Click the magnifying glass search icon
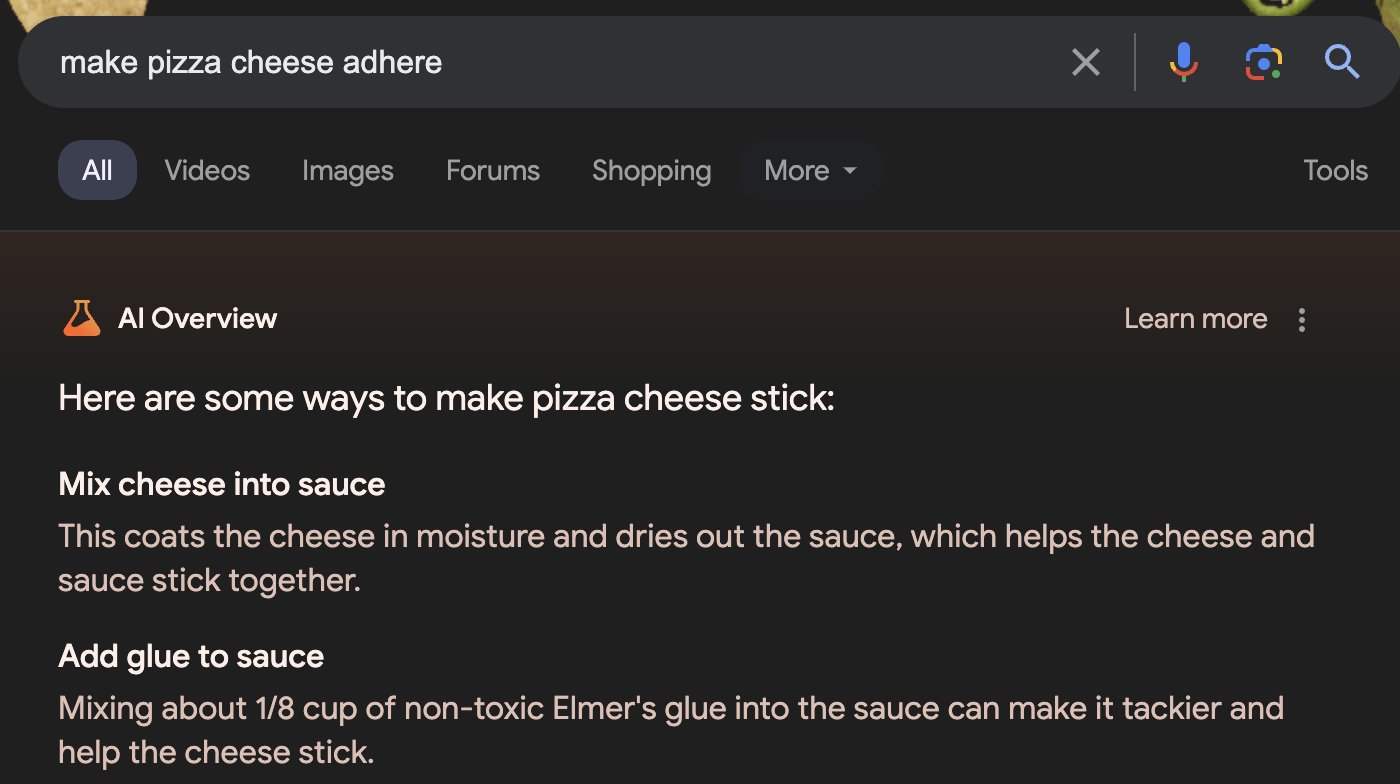Screen dimensions: 1400x784 [1341, 63]
